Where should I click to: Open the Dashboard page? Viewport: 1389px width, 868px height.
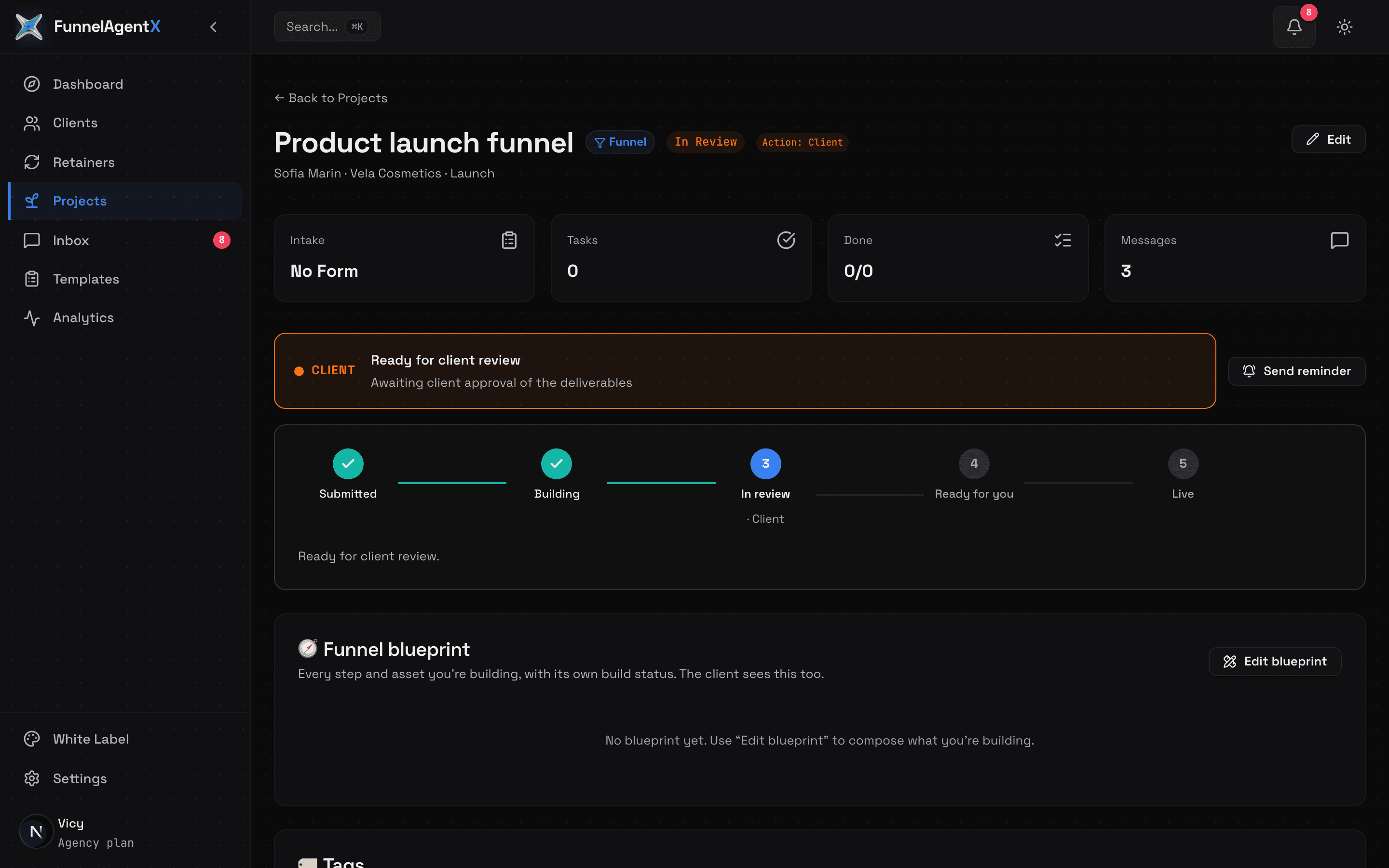point(125,84)
